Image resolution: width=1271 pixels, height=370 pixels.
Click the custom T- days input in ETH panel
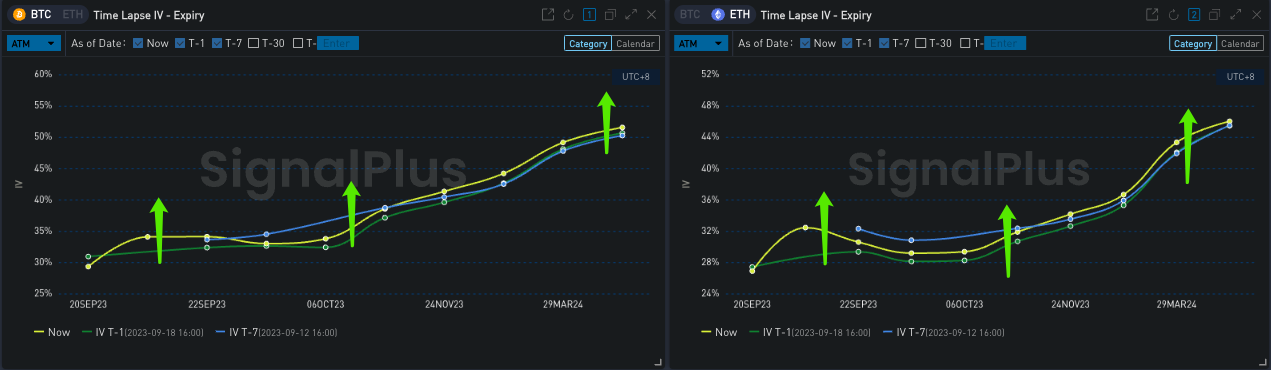coord(1004,43)
